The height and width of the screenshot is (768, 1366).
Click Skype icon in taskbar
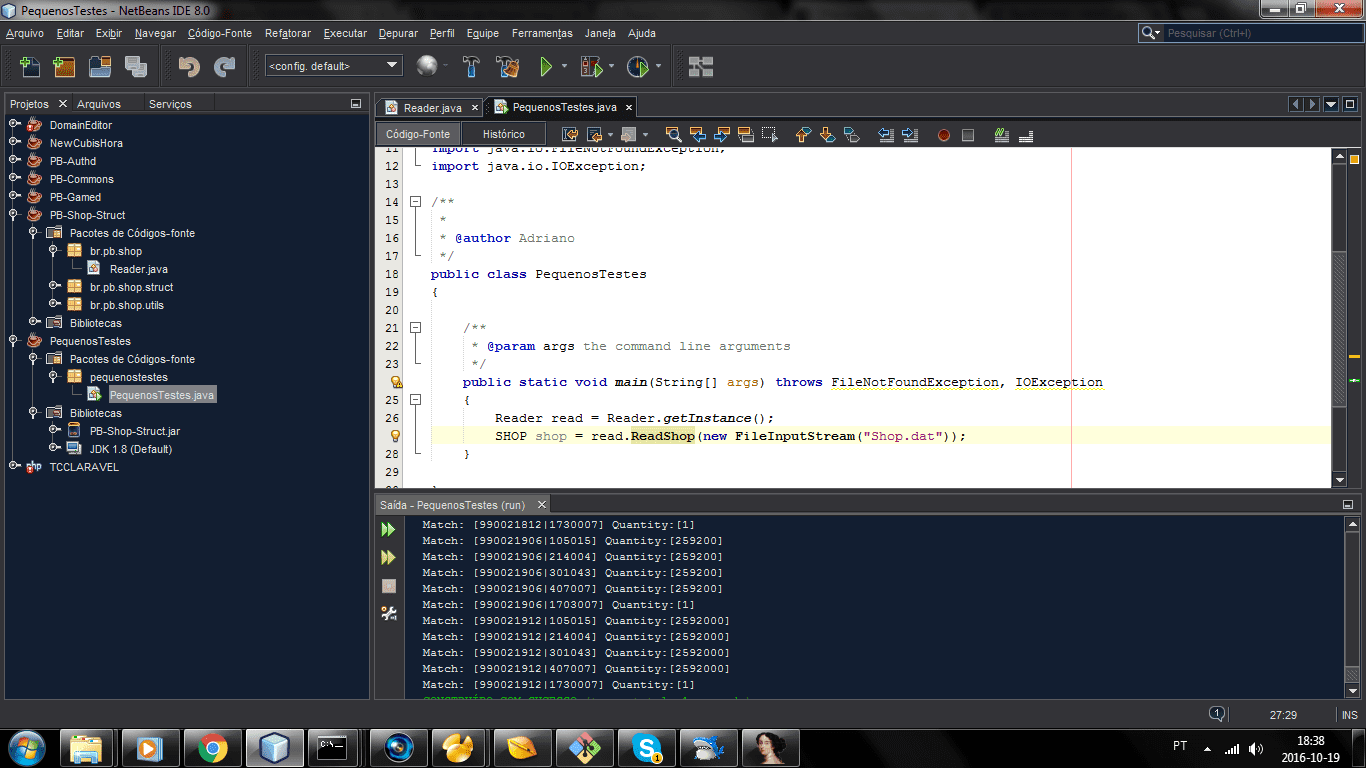point(646,747)
